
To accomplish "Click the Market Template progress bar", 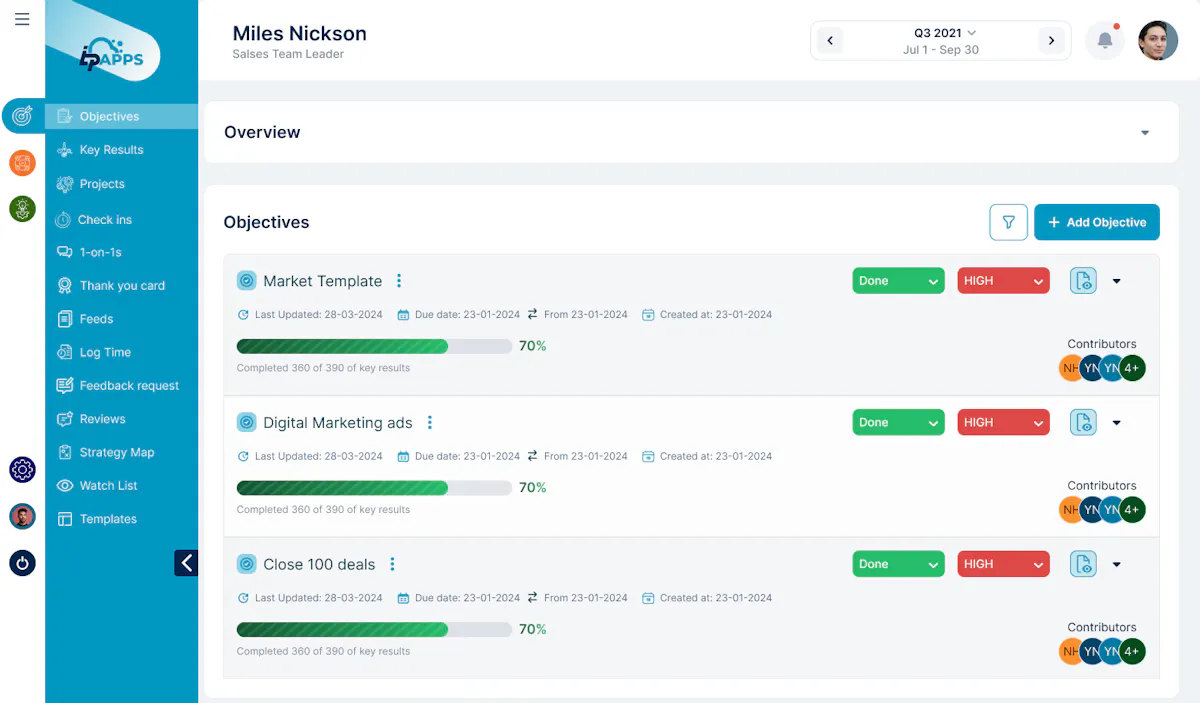I will tap(374, 346).
